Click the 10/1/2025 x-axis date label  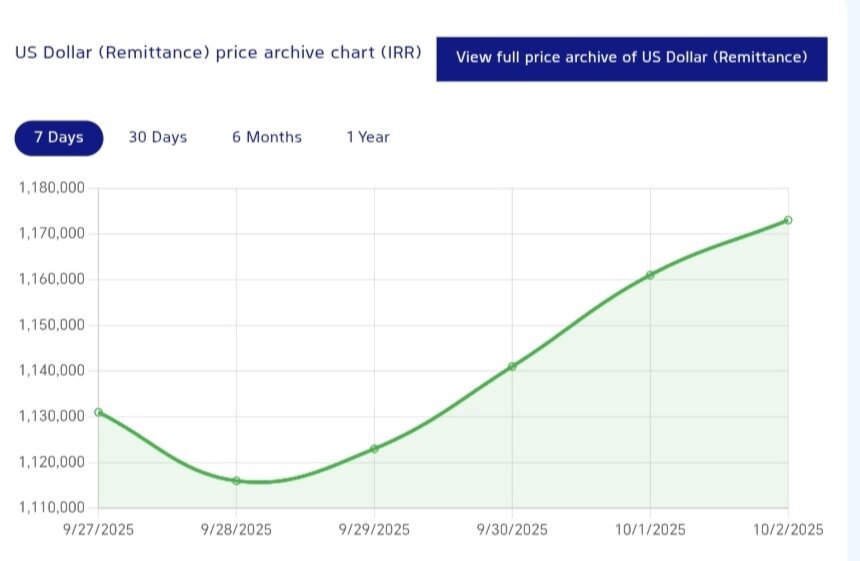[x=650, y=529]
